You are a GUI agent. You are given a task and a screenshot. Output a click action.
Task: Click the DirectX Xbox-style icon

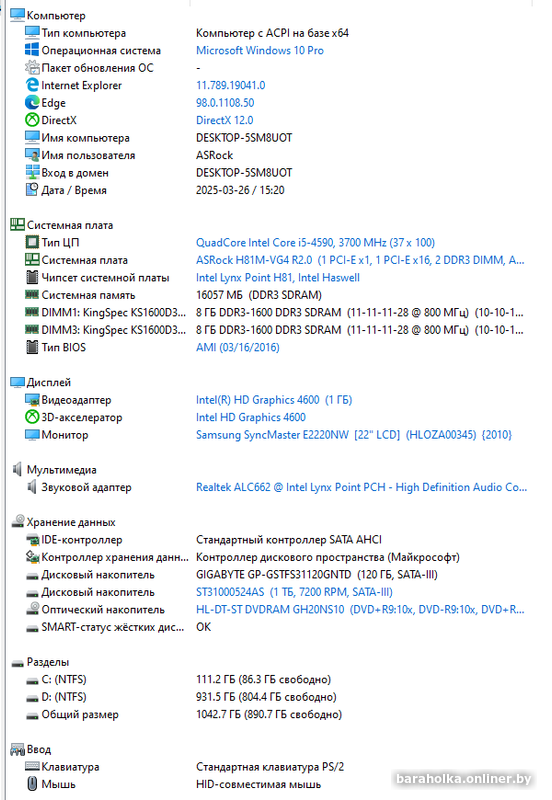pyautogui.click(x=32, y=120)
